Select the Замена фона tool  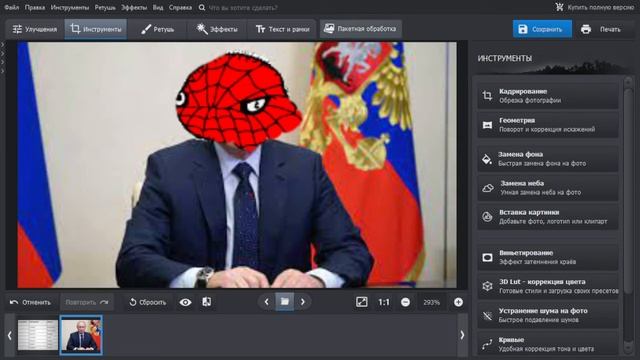[x=548, y=159]
